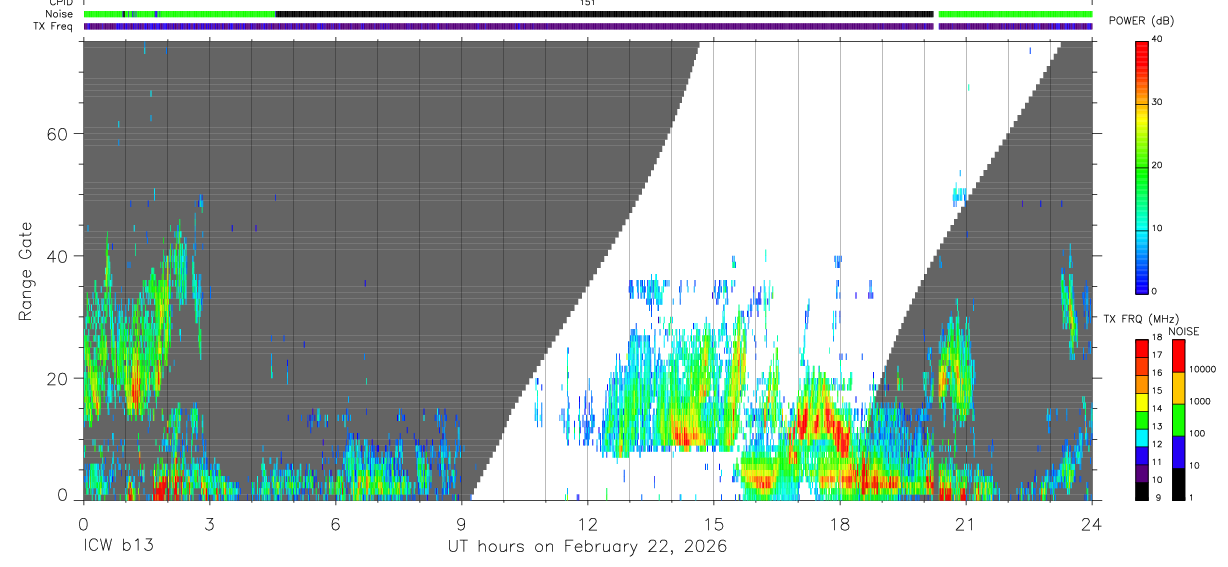This screenshot has height=567, width=1228.
Task: Click the "Noise" row label at top left
Action: pos(58,14)
